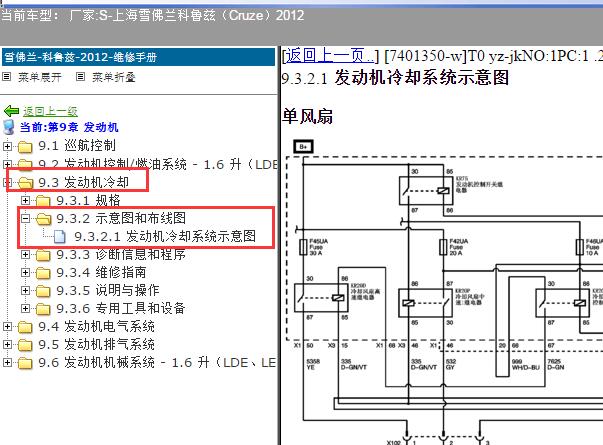This screenshot has width=603, height=445.
Task: Open the 9.4 发动机电气系统 item
Action: click(97, 327)
